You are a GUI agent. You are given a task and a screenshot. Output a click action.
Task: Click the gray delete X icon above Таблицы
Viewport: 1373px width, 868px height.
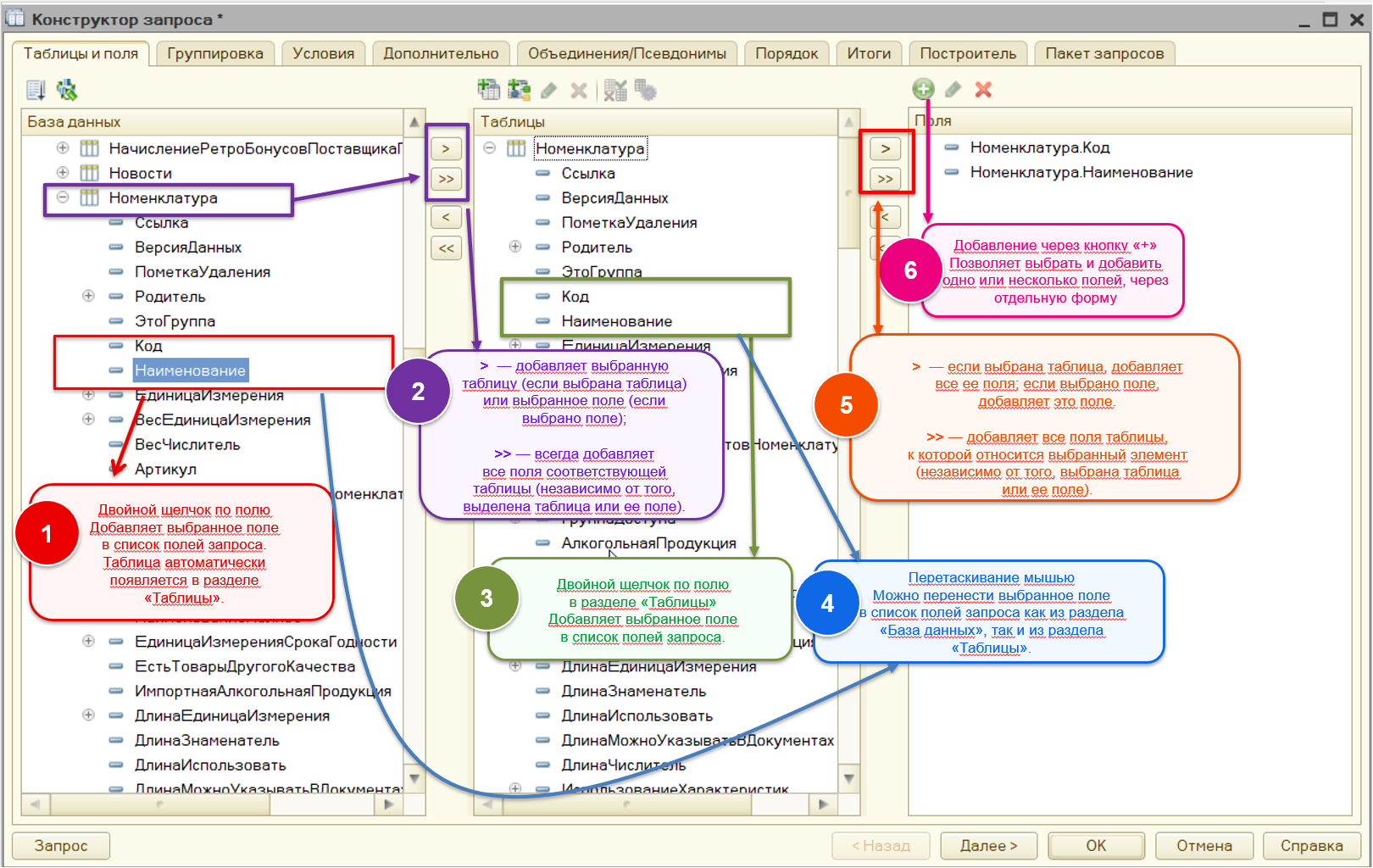pos(579,90)
